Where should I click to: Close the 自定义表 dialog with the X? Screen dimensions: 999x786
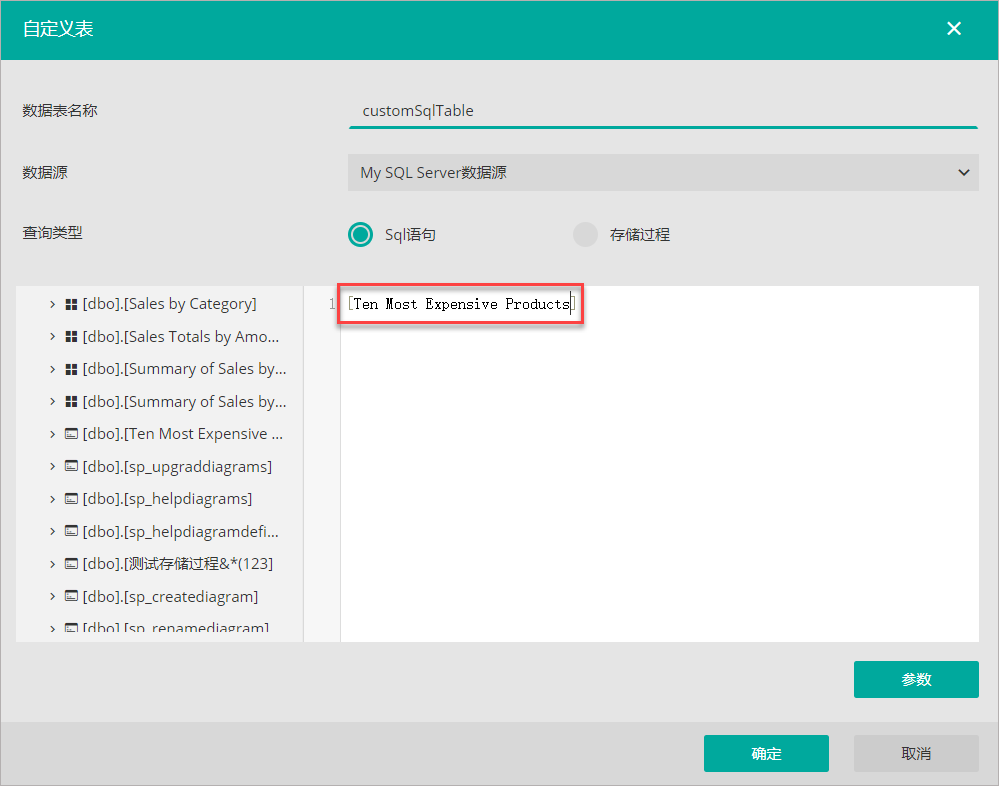coord(954,29)
